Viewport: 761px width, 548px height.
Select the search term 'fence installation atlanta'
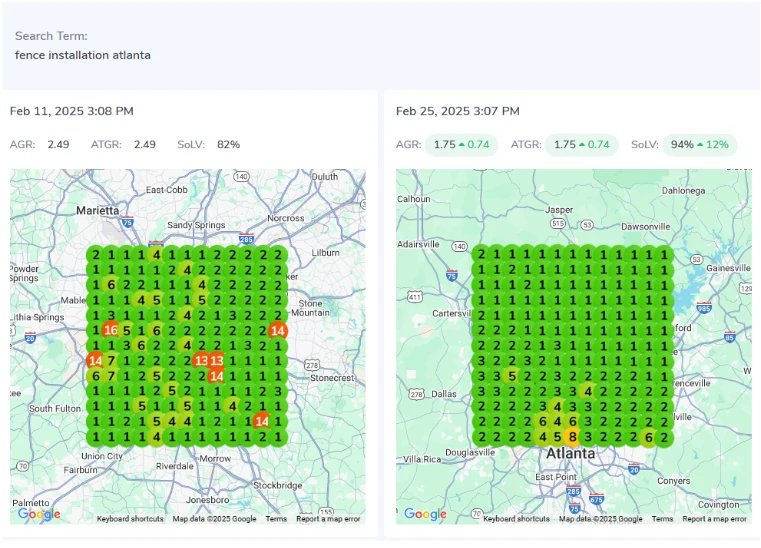tap(83, 55)
